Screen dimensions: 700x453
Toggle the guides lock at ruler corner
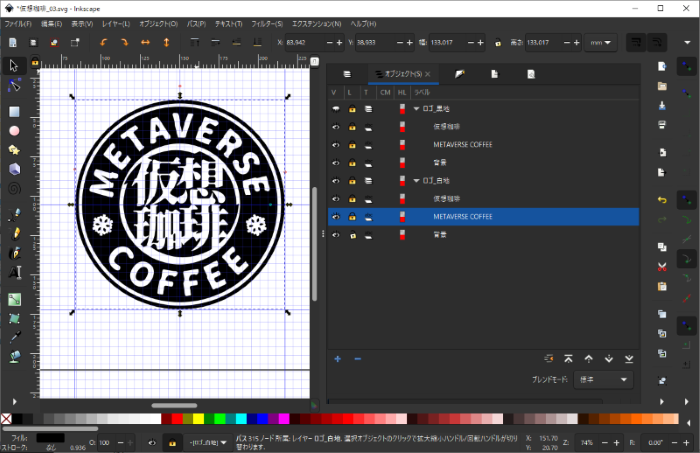pyautogui.click(x=35, y=62)
